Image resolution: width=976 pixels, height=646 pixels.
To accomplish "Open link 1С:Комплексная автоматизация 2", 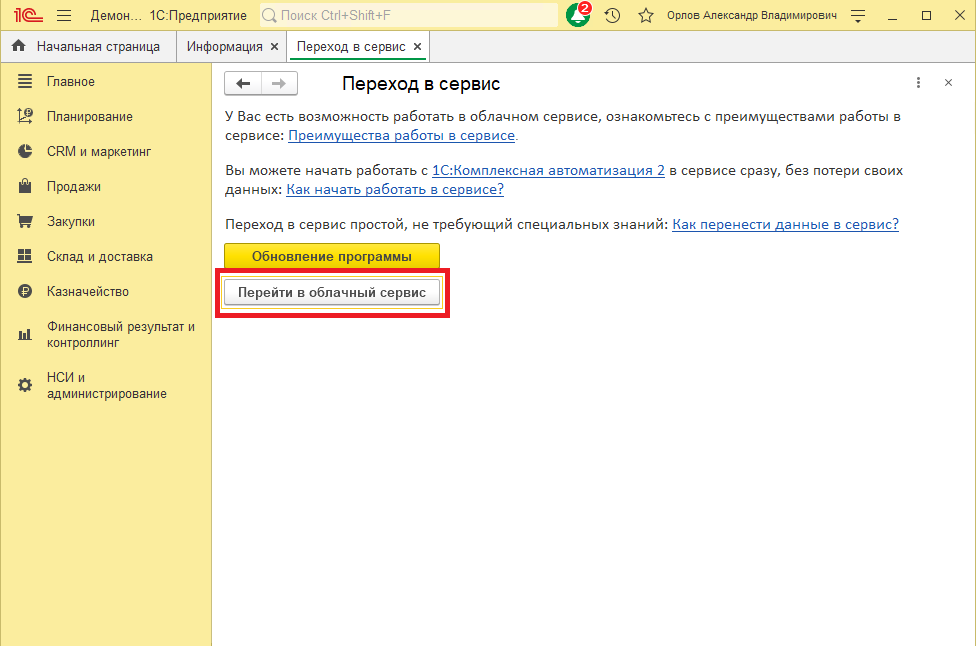I will click(x=548, y=170).
